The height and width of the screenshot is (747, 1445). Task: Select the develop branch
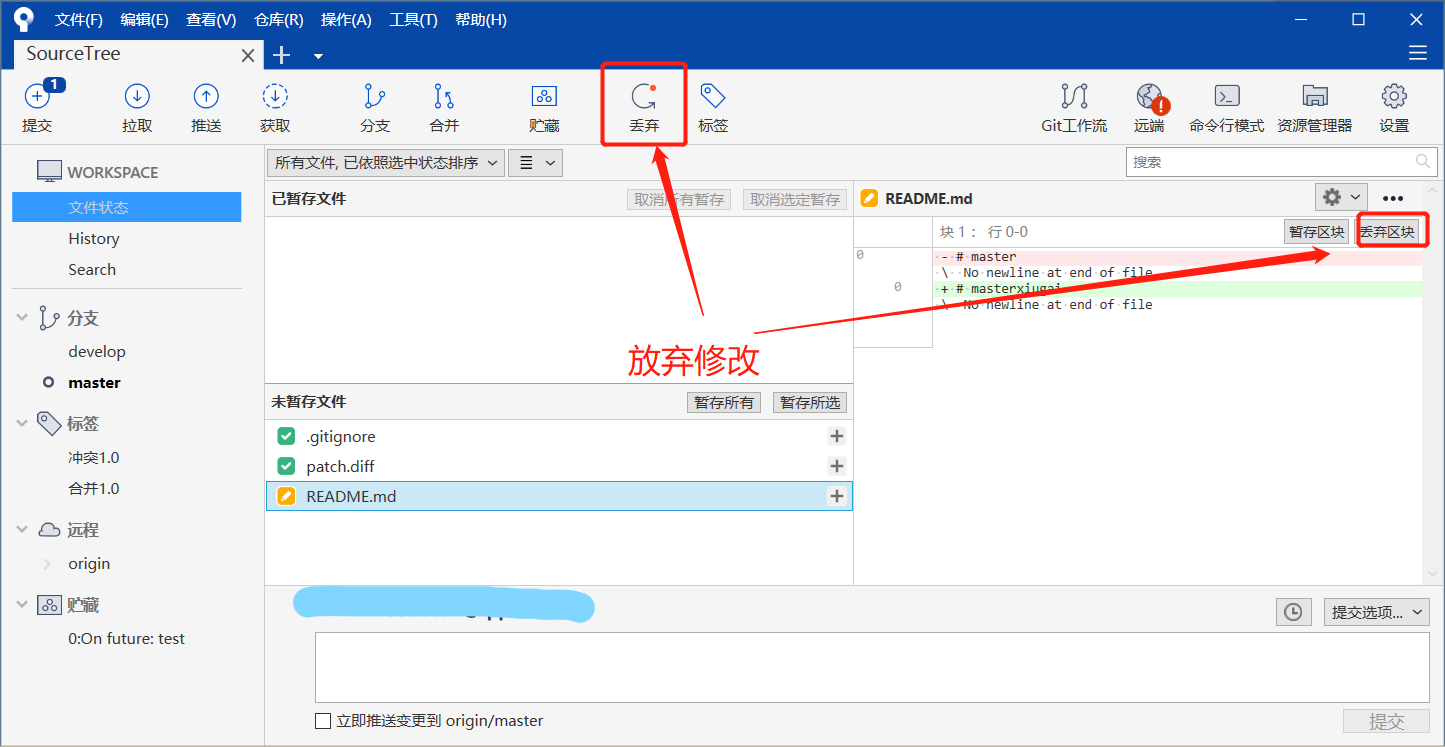pos(97,351)
